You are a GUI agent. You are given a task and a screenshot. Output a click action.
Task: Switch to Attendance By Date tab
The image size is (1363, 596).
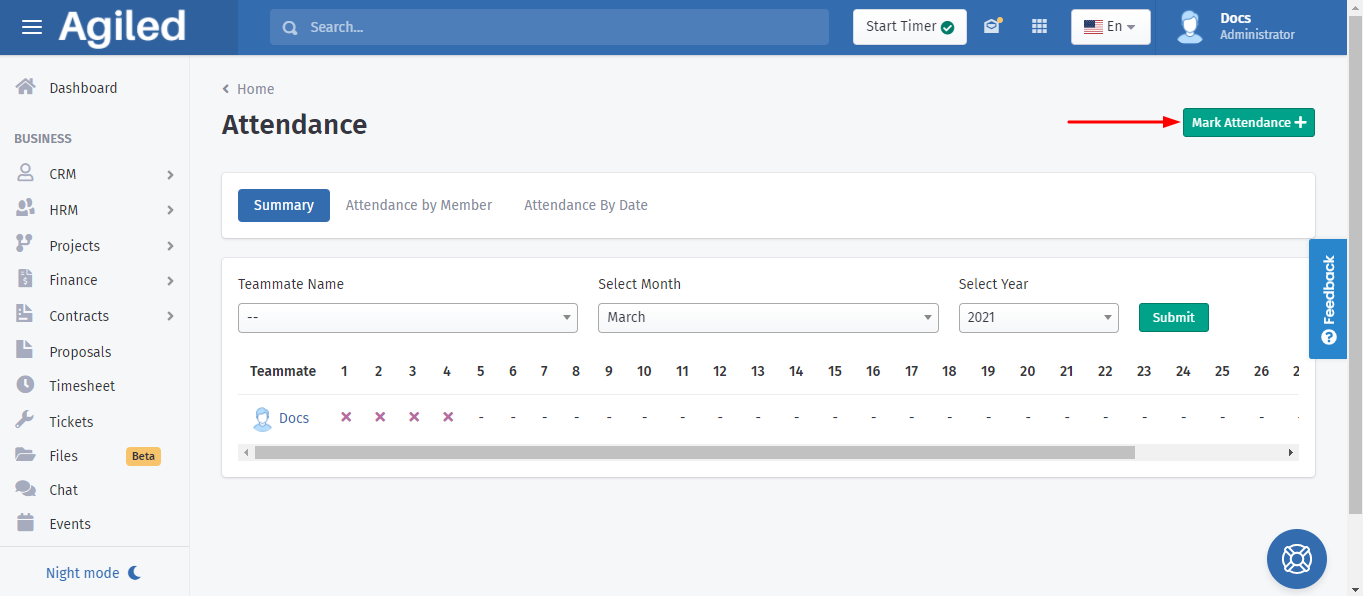pos(585,205)
